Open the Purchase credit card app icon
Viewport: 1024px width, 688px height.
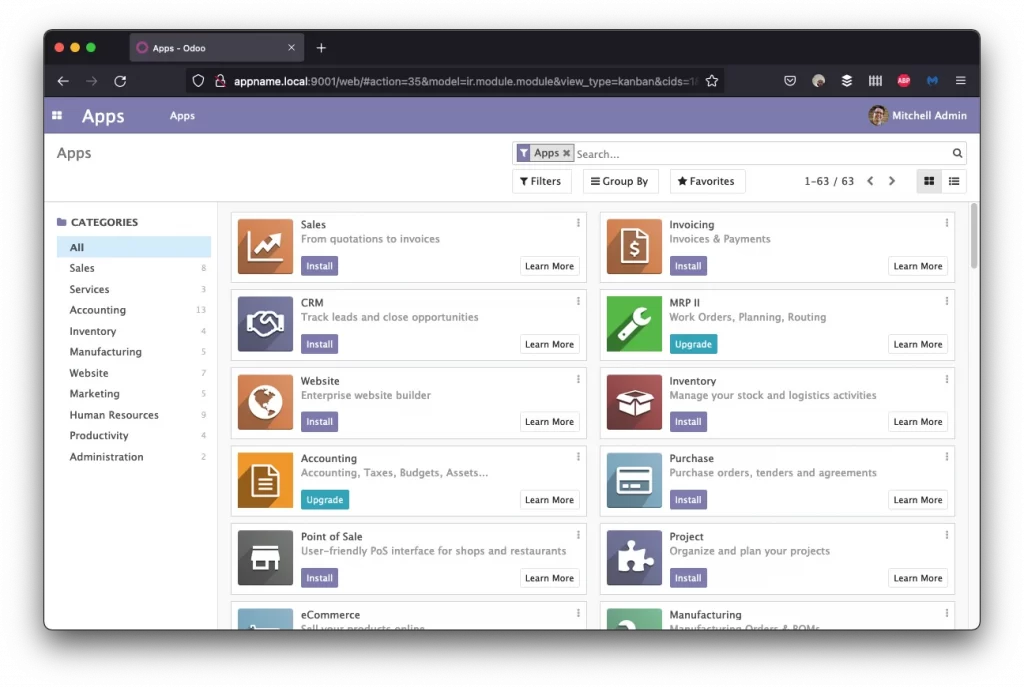tap(634, 480)
